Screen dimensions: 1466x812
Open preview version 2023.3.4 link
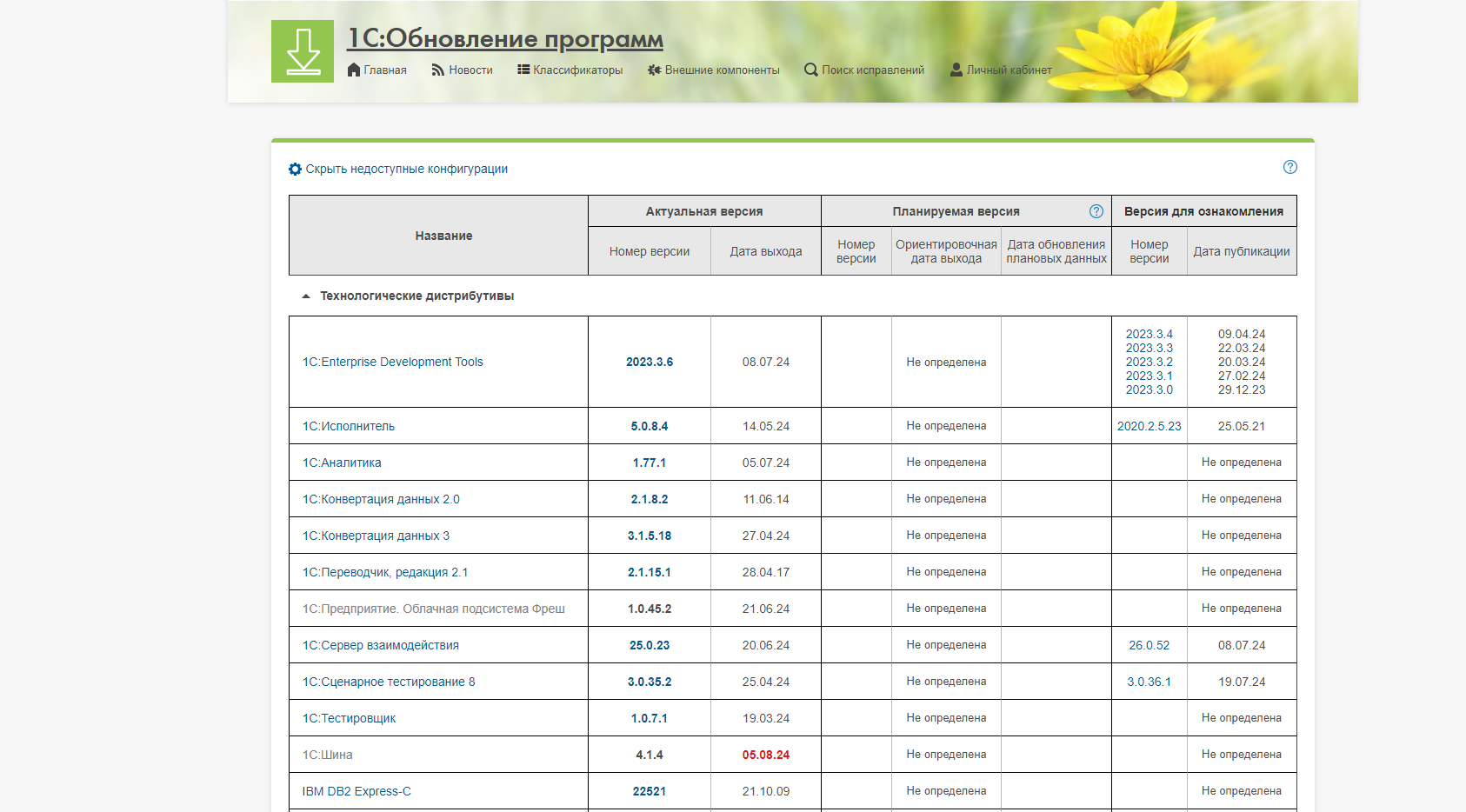[x=1149, y=334]
